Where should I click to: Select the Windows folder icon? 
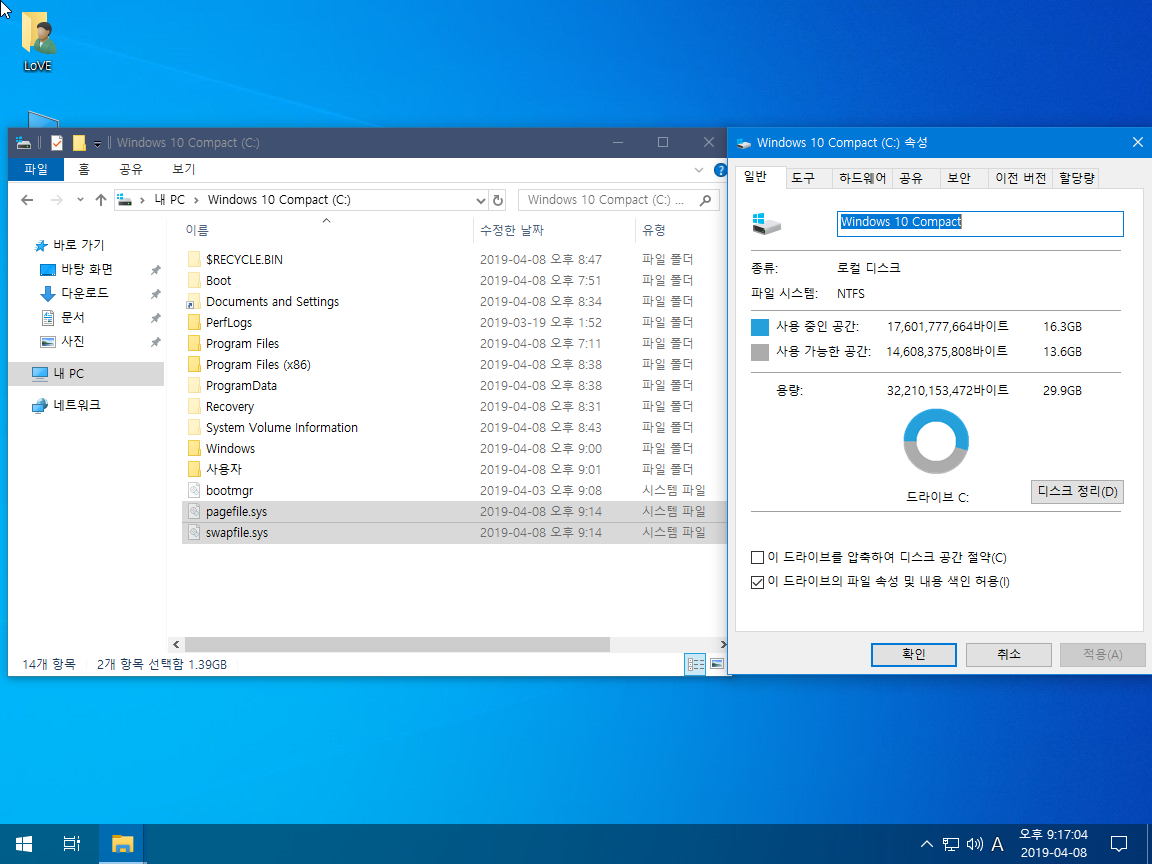pos(194,448)
